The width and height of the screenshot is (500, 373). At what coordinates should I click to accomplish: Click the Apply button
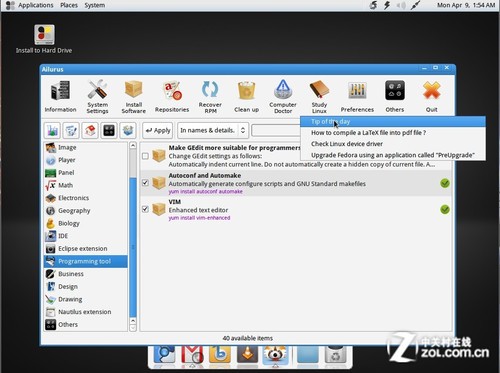point(158,130)
